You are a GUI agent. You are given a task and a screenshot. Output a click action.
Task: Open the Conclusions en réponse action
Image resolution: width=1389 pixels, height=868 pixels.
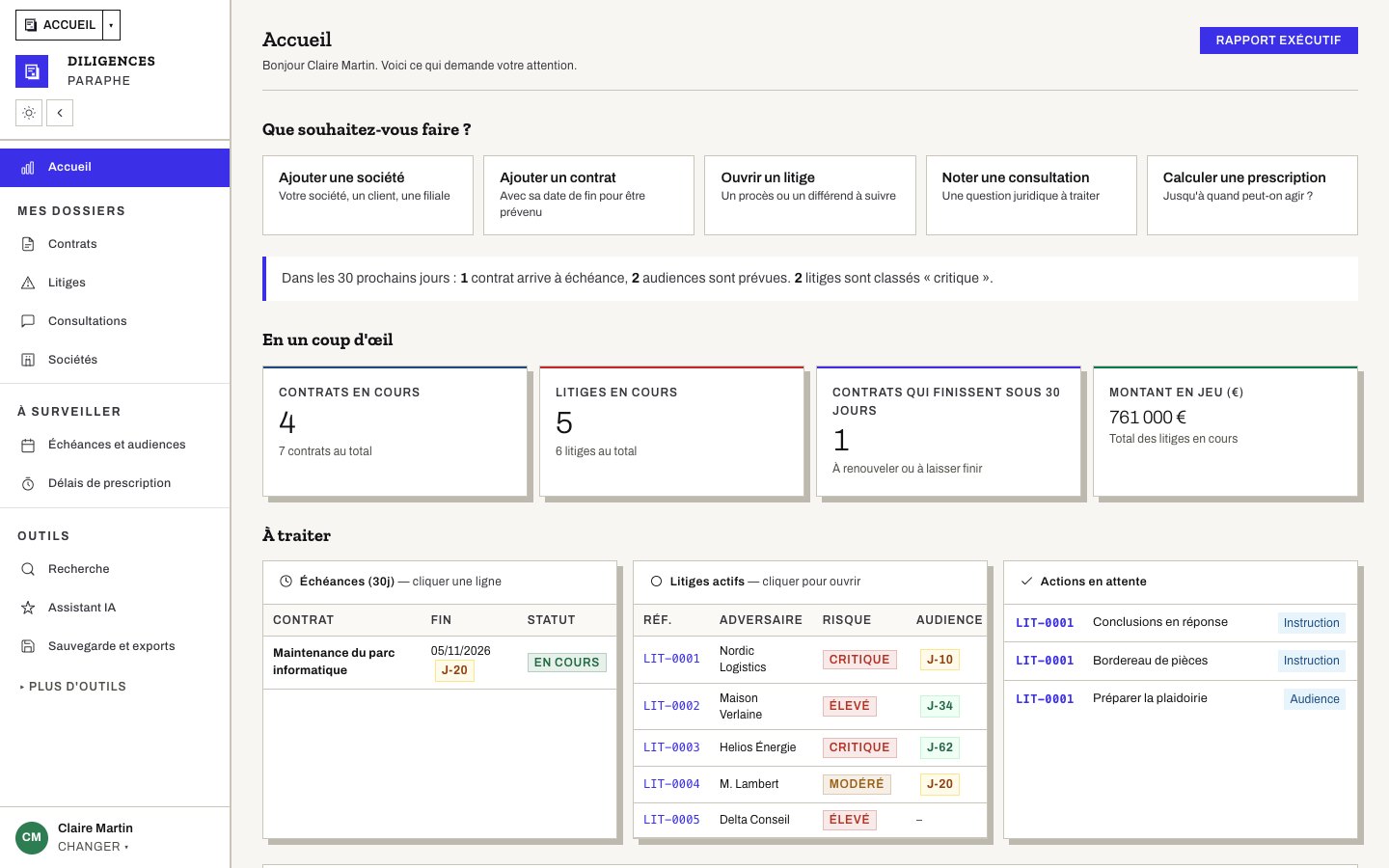coord(1181,623)
